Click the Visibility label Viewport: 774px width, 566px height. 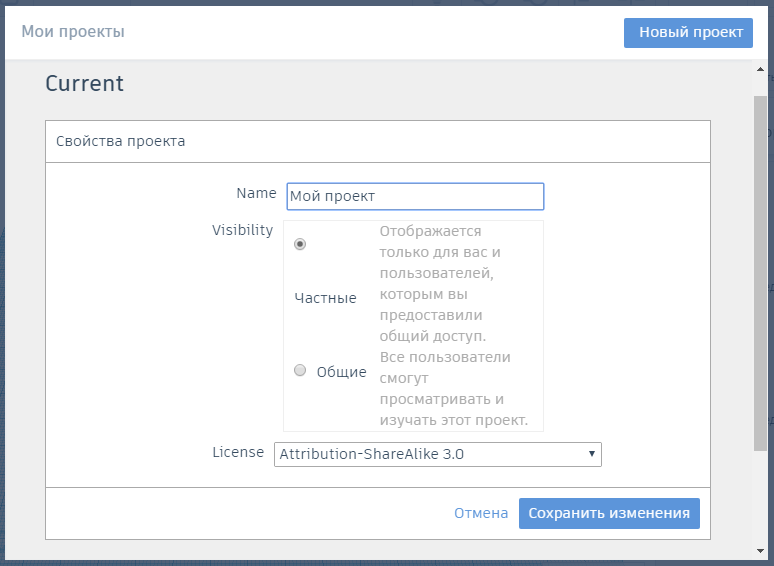(242, 230)
